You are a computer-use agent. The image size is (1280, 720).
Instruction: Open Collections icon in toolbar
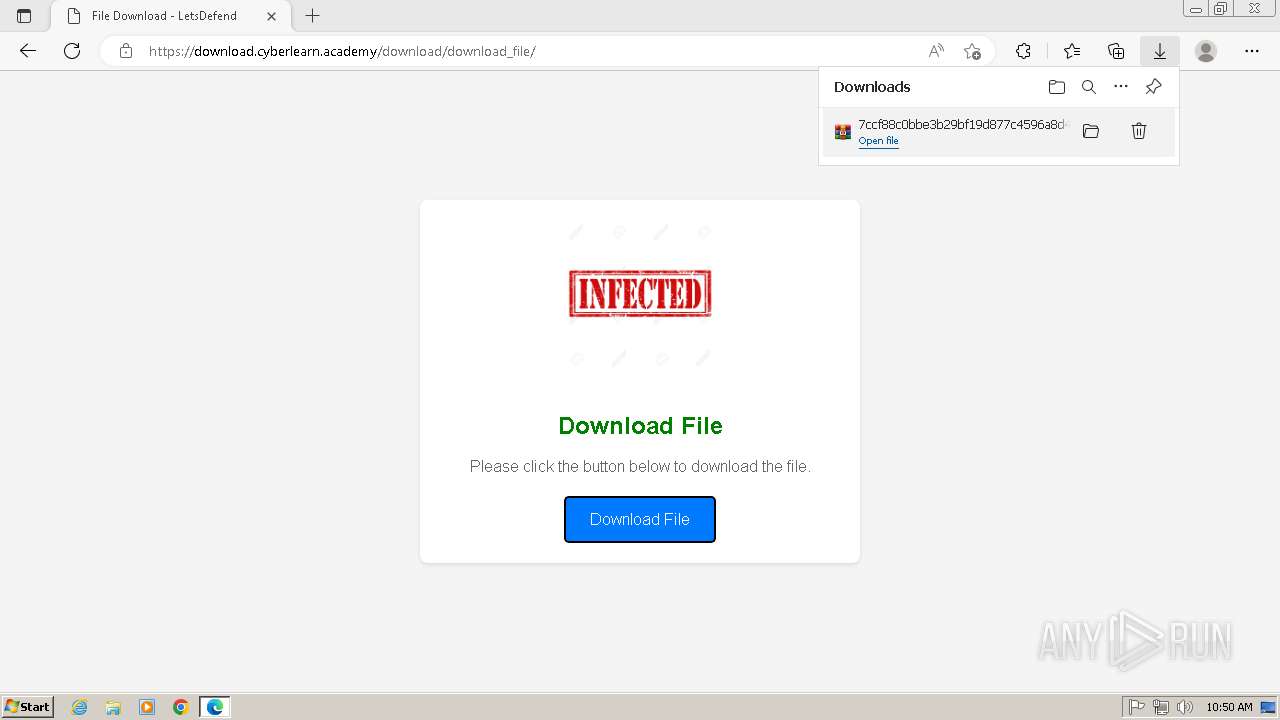1116,51
